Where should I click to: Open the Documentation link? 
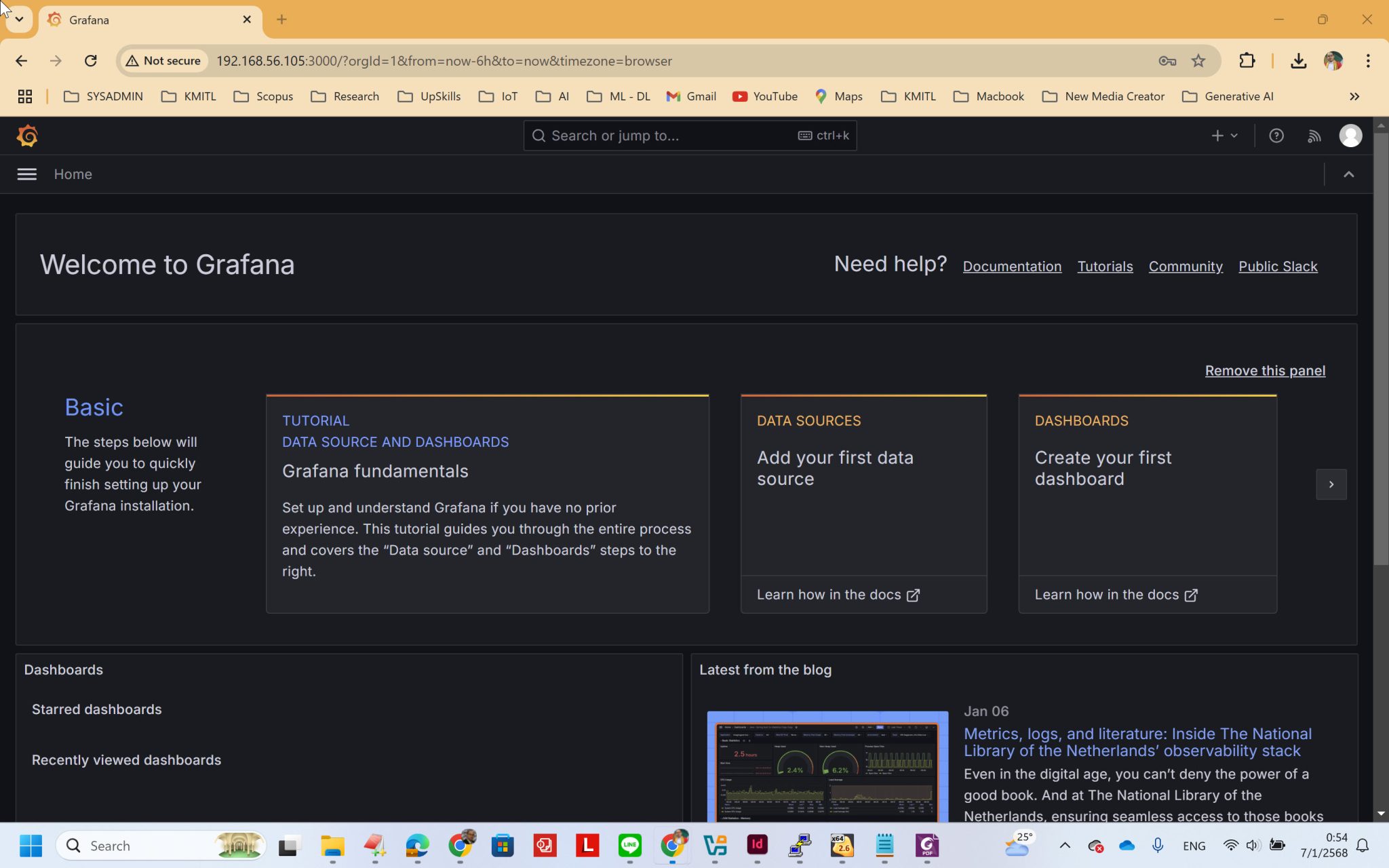tap(1011, 266)
